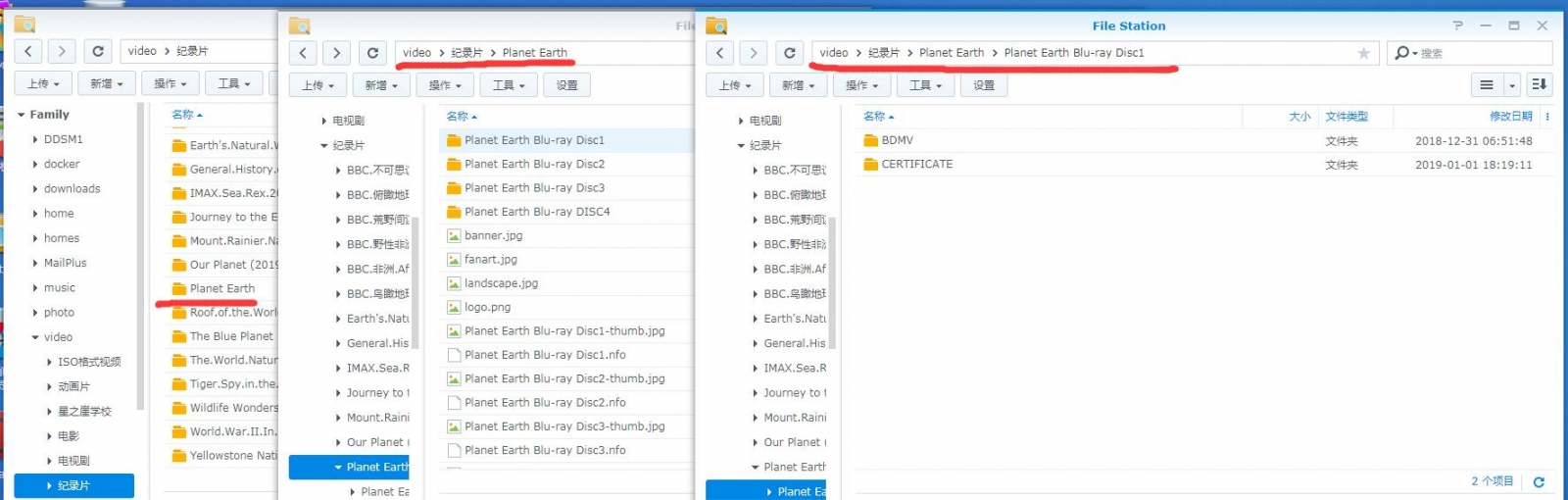The image size is (1568, 500).
Task: Click Planet Earth breadcrumb in right window
Action: (952, 53)
